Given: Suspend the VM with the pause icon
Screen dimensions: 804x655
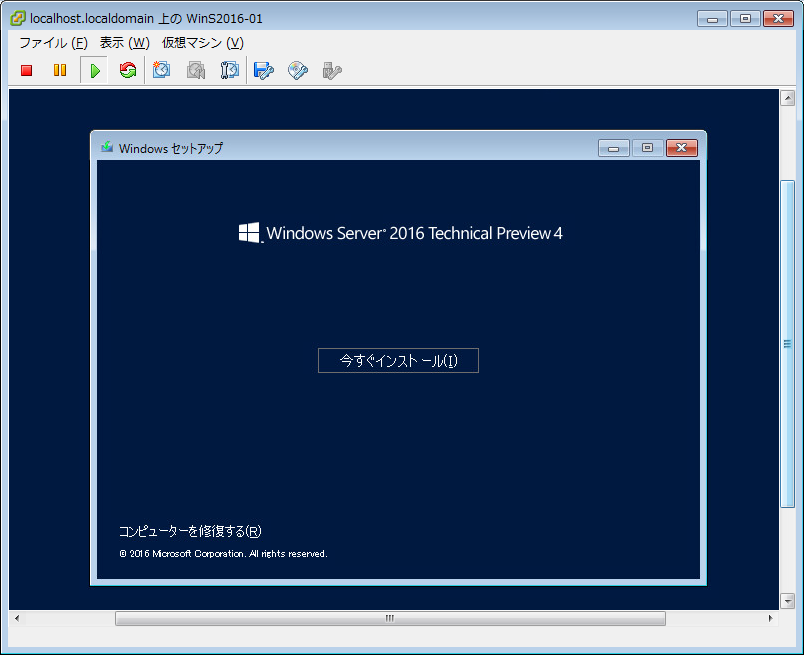Looking at the screenshot, I should [x=60, y=70].
